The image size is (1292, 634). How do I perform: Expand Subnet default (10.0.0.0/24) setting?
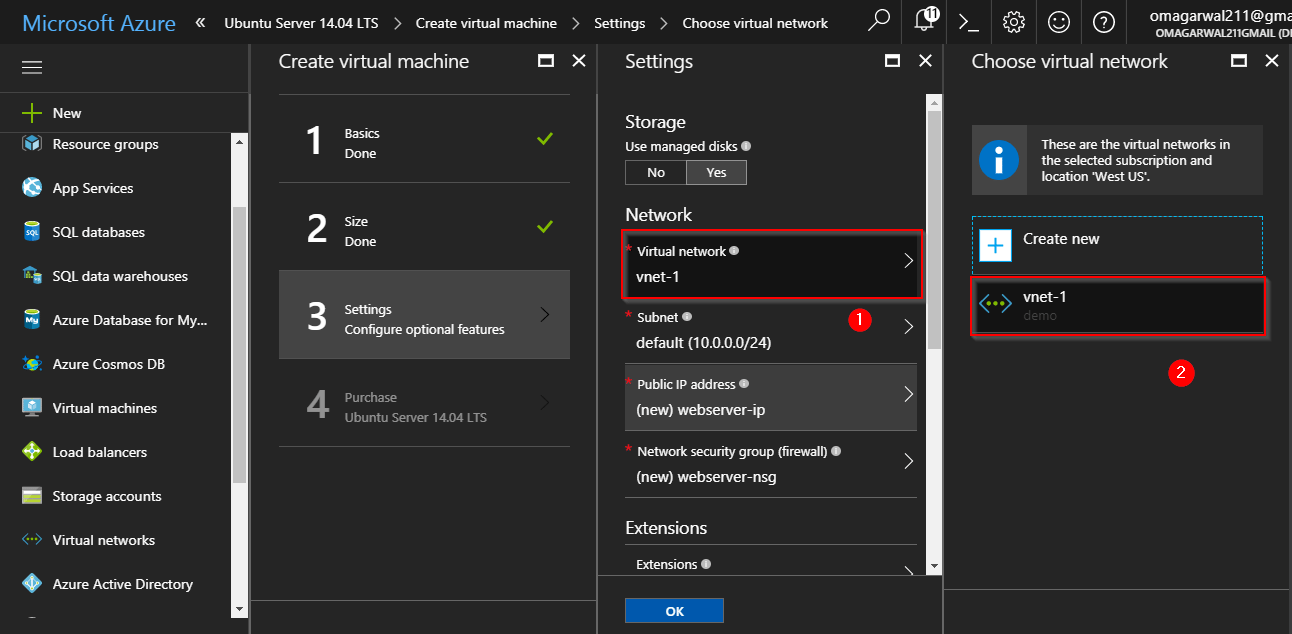click(771, 330)
